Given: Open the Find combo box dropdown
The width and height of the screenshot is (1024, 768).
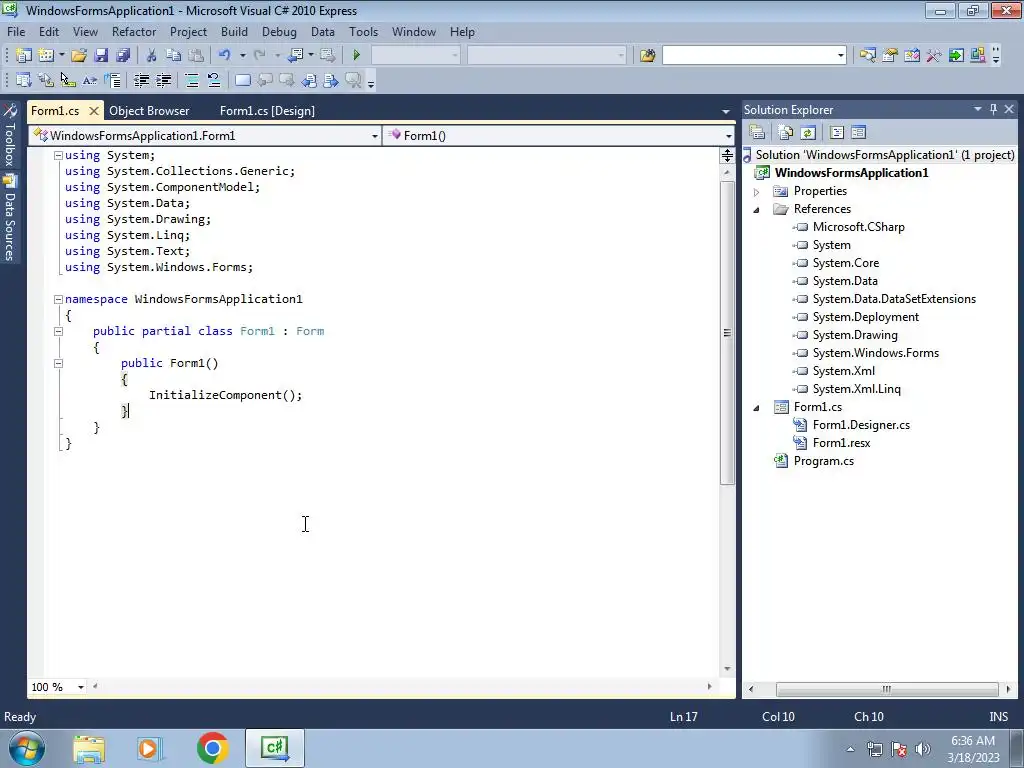Looking at the screenshot, I should tap(840, 56).
